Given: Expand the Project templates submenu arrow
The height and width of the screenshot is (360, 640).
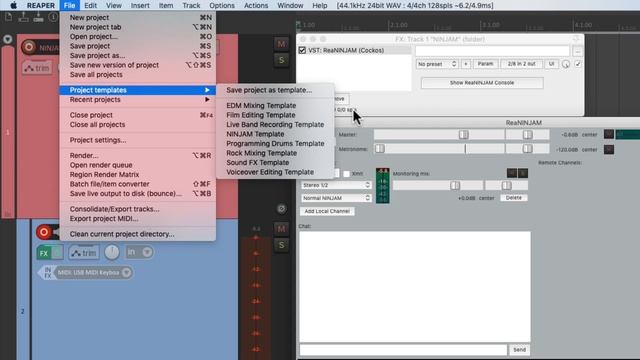Looking at the screenshot, I should coord(207,90).
